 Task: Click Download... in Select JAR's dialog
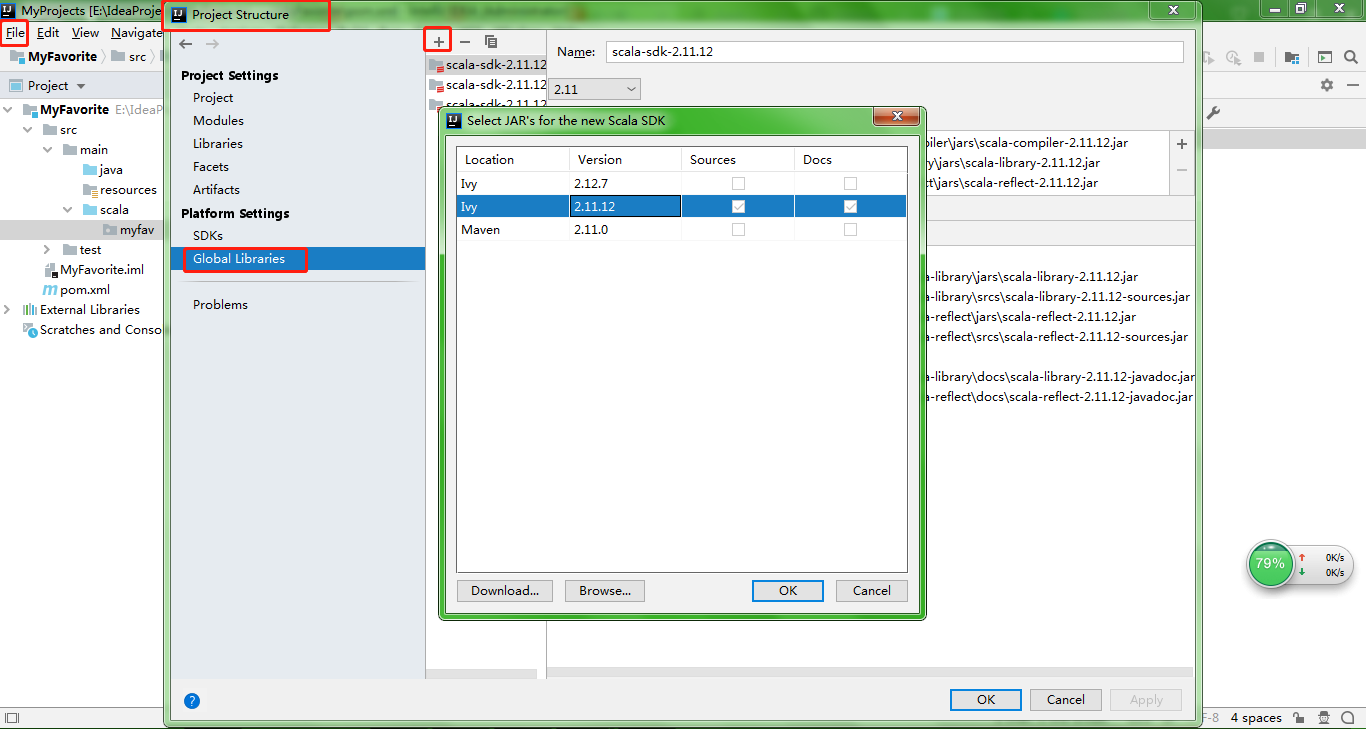[x=505, y=591]
